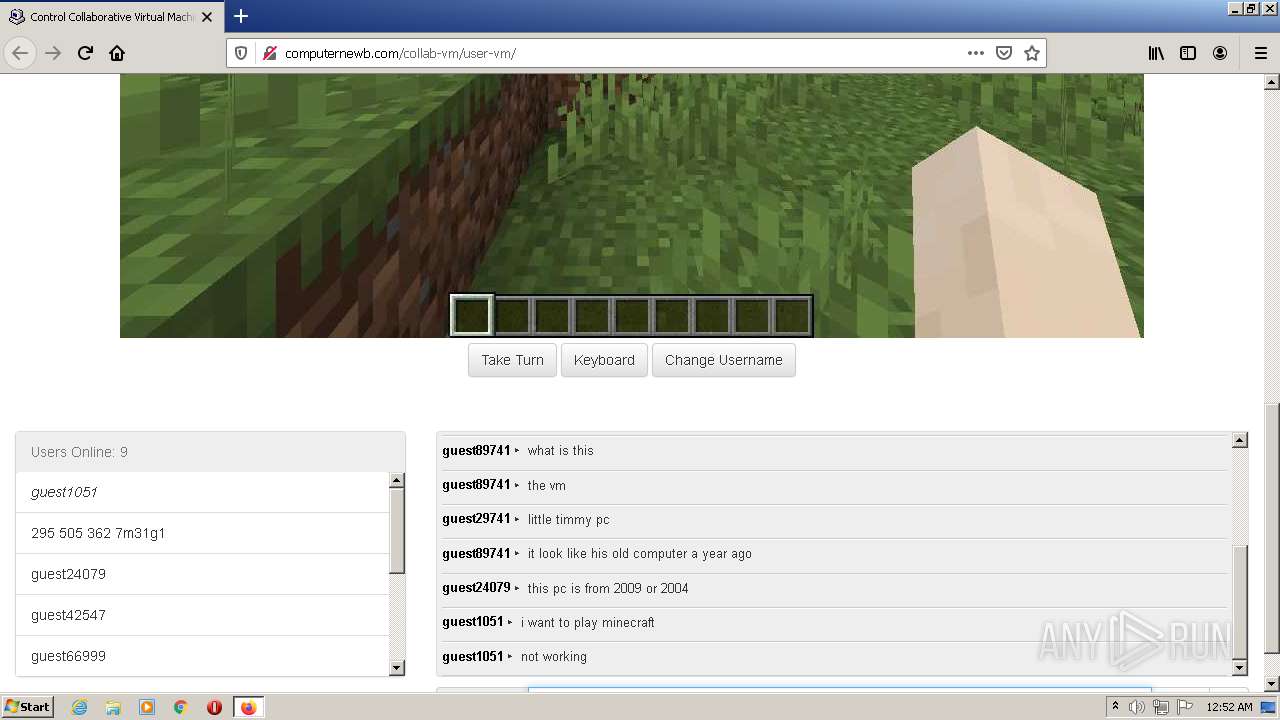
Task: Select user 295 505 362 7m31g1
Action: click(202, 533)
